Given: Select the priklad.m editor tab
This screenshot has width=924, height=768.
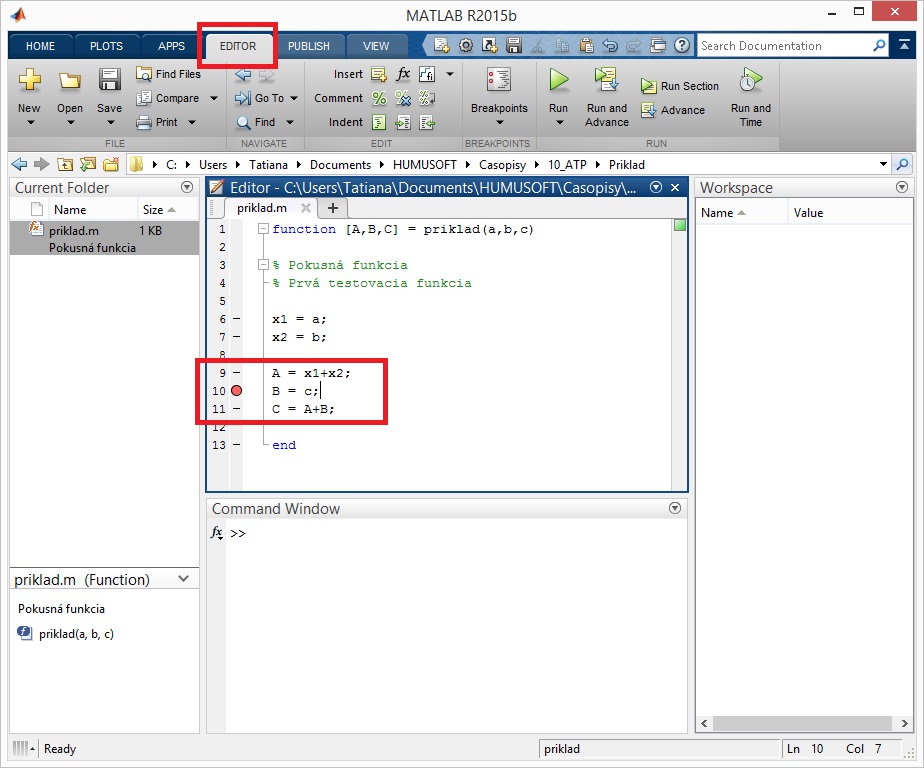Looking at the screenshot, I should coord(262,208).
